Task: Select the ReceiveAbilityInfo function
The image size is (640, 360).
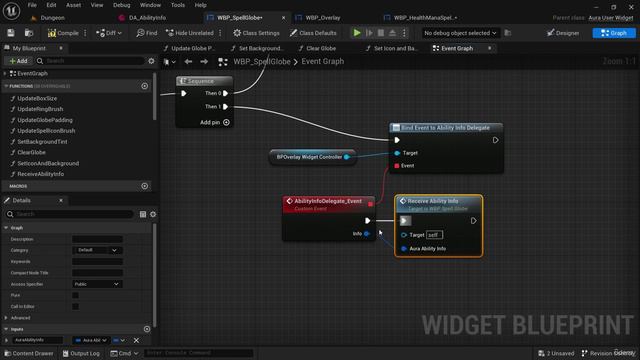Action: [x=40, y=174]
